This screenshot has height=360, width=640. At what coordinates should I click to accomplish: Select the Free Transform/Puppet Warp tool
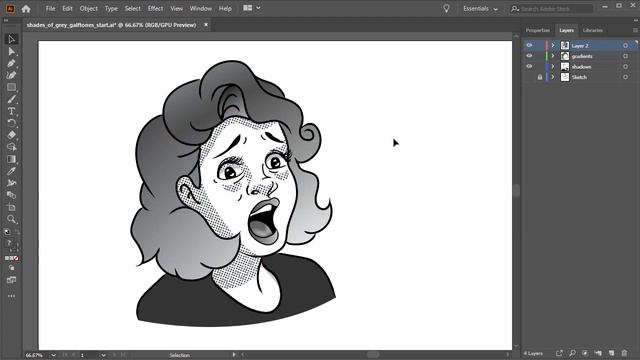11,183
